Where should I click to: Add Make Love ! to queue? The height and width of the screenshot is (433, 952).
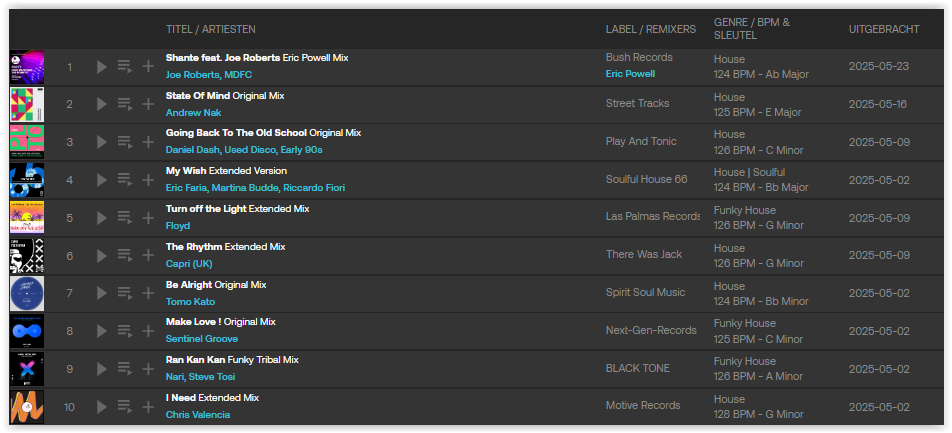[125, 331]
